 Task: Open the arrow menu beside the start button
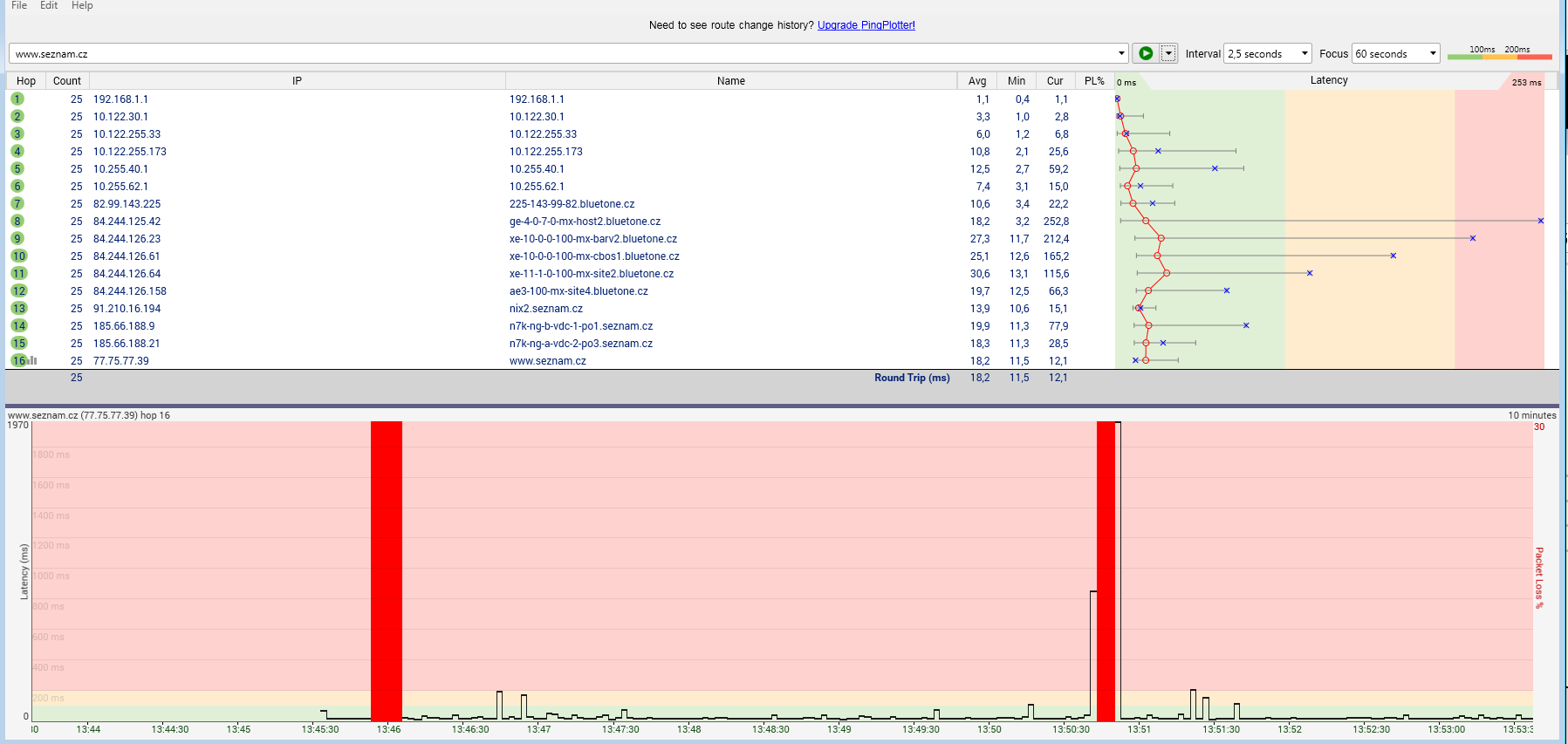1168,53
